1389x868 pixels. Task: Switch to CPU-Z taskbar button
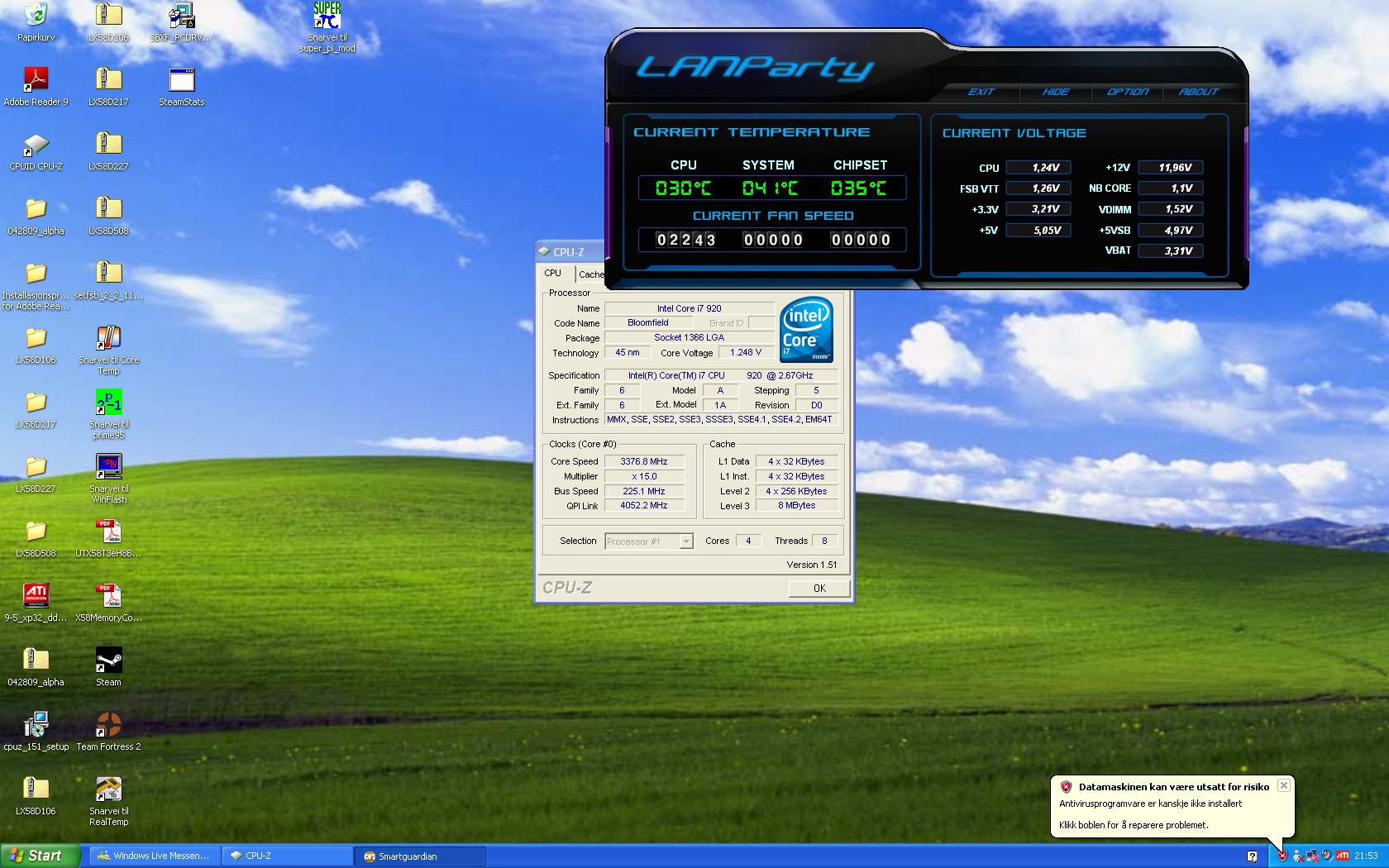click(287, 856)
